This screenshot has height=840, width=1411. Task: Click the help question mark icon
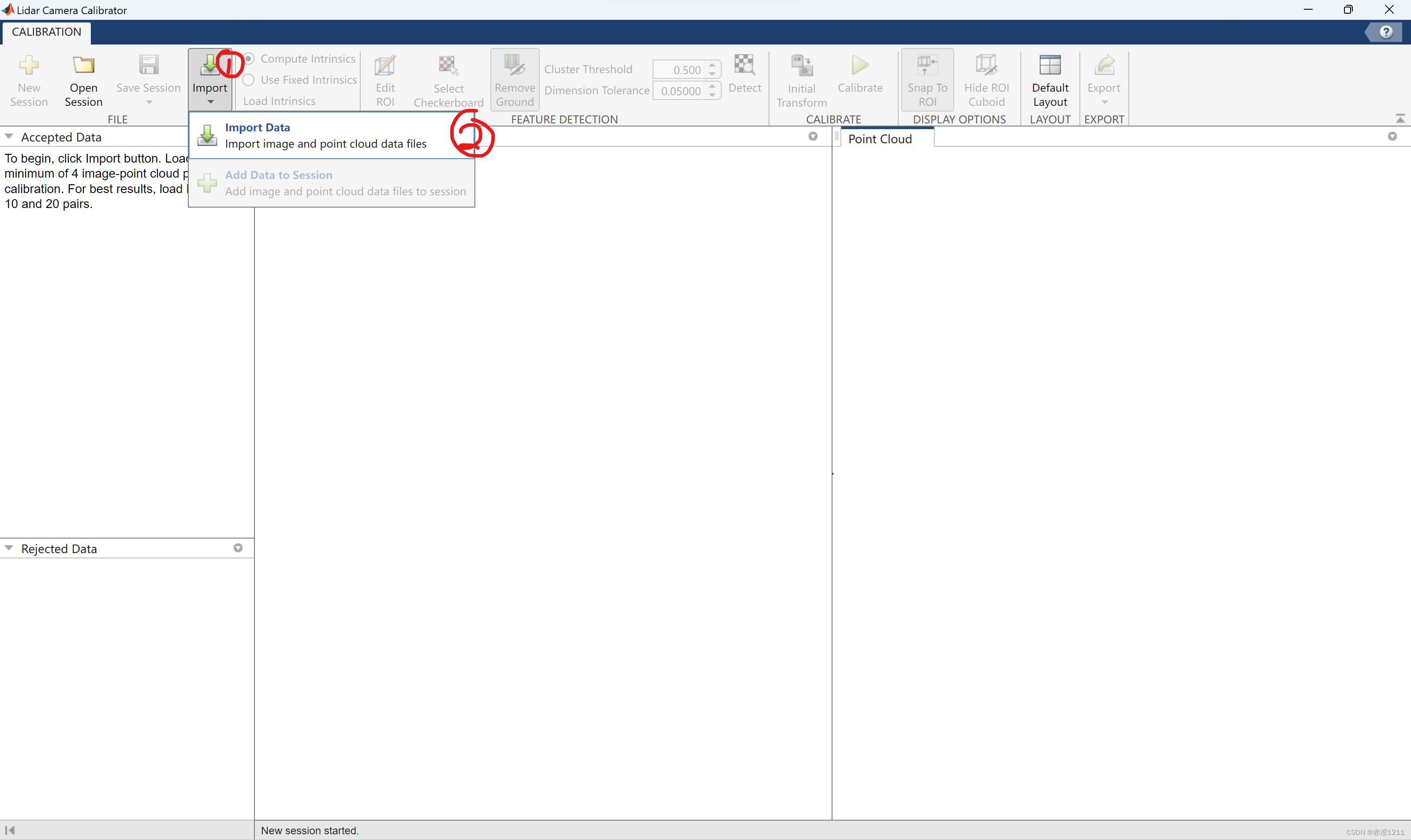pos(1385,32)
